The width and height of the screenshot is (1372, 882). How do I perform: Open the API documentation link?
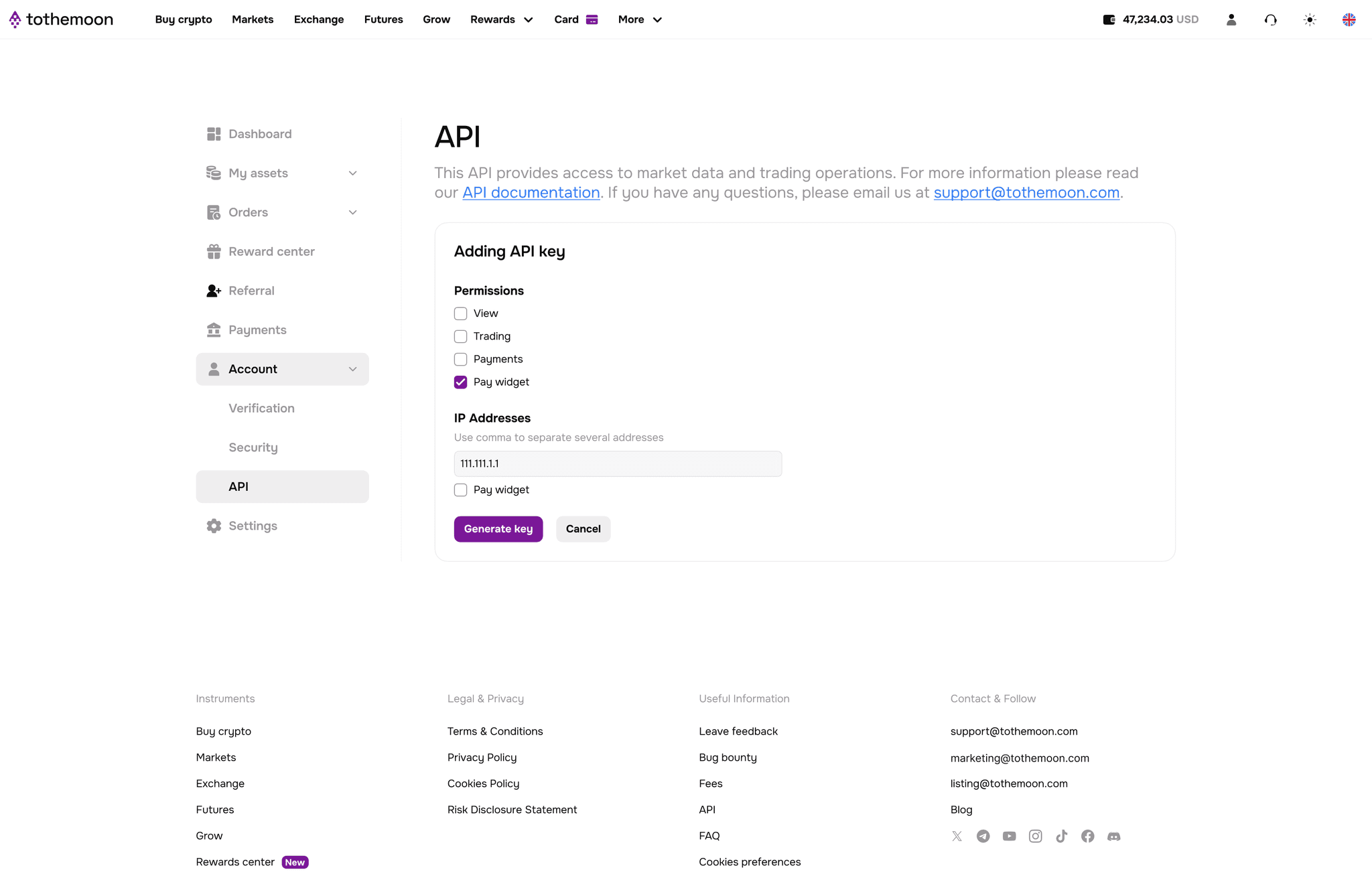531,192
